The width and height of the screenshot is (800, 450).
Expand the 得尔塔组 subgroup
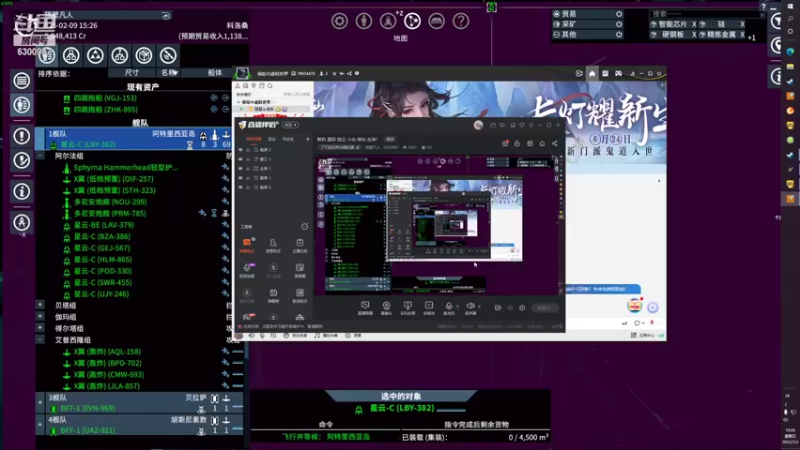tap(40, 328)
